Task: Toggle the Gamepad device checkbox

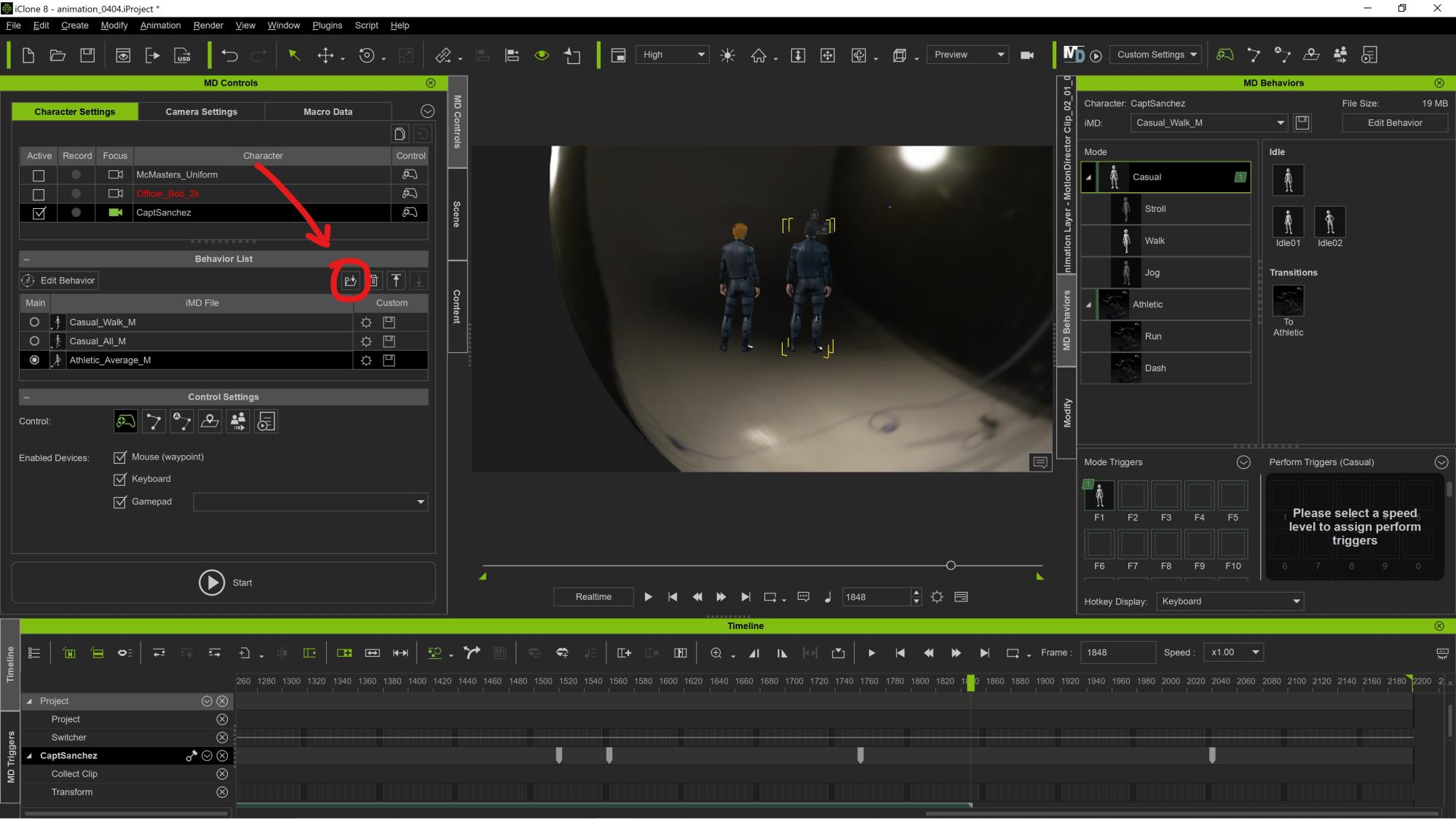Action: click(x=120, y=502)
